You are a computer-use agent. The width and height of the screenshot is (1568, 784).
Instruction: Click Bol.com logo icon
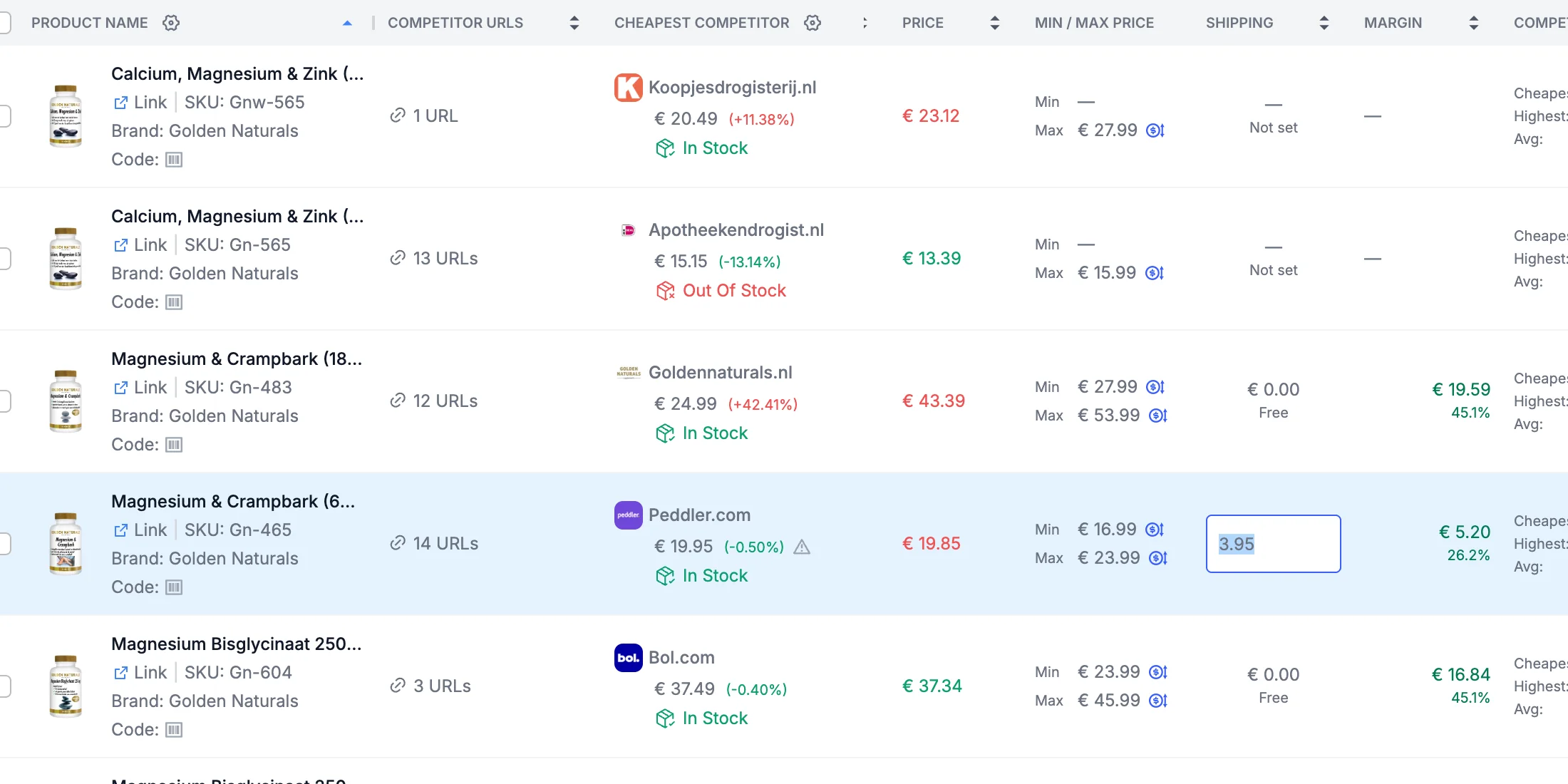click(x=628, y=658)
